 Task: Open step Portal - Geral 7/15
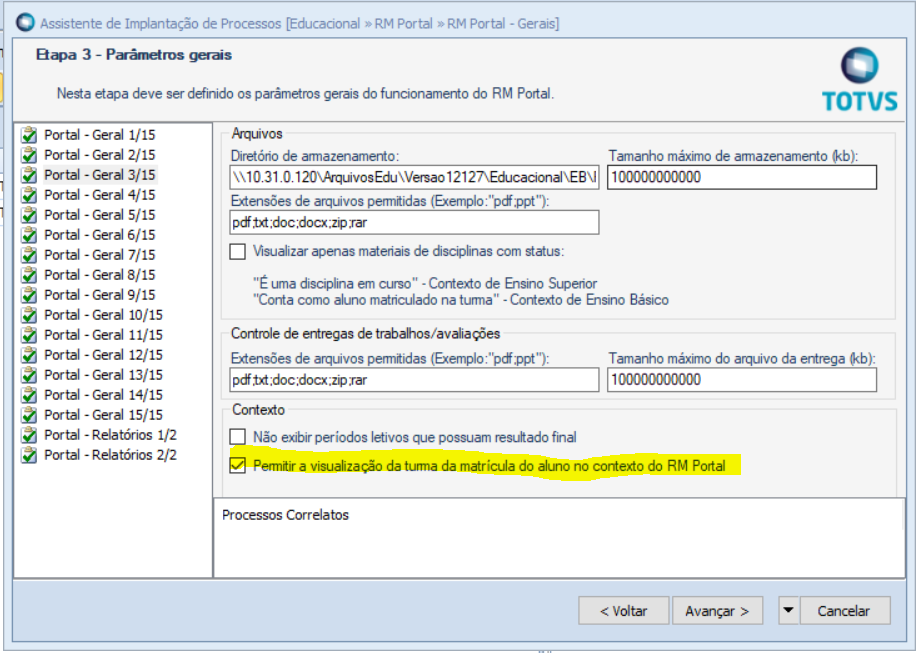(100, 255)
